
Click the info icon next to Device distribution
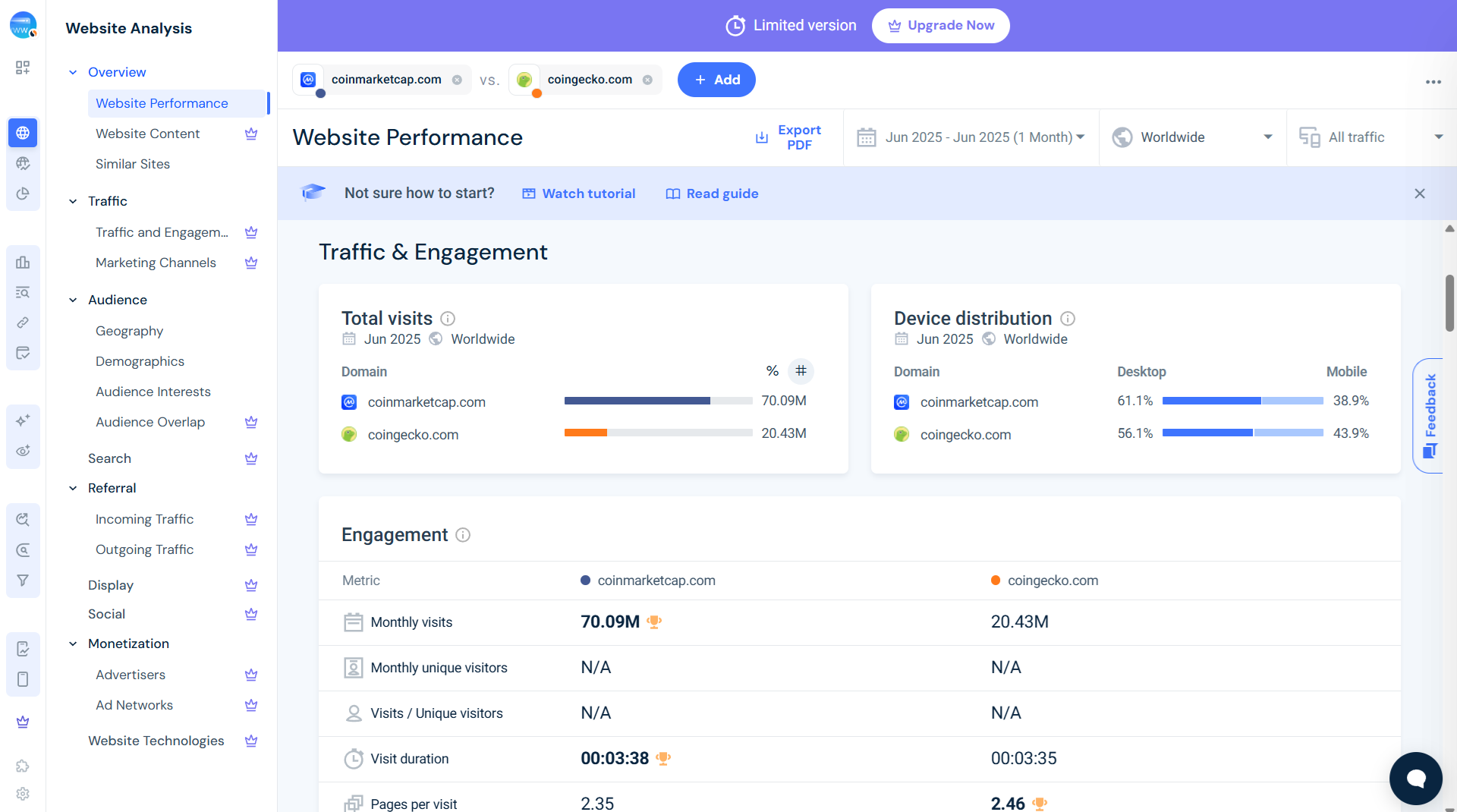(1068, 319)
